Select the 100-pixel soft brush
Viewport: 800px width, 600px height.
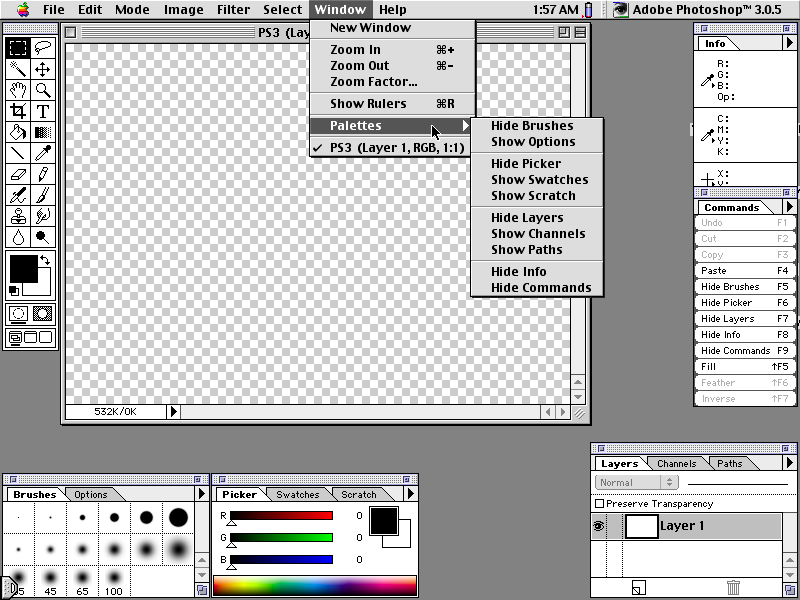tap(114, 581)
